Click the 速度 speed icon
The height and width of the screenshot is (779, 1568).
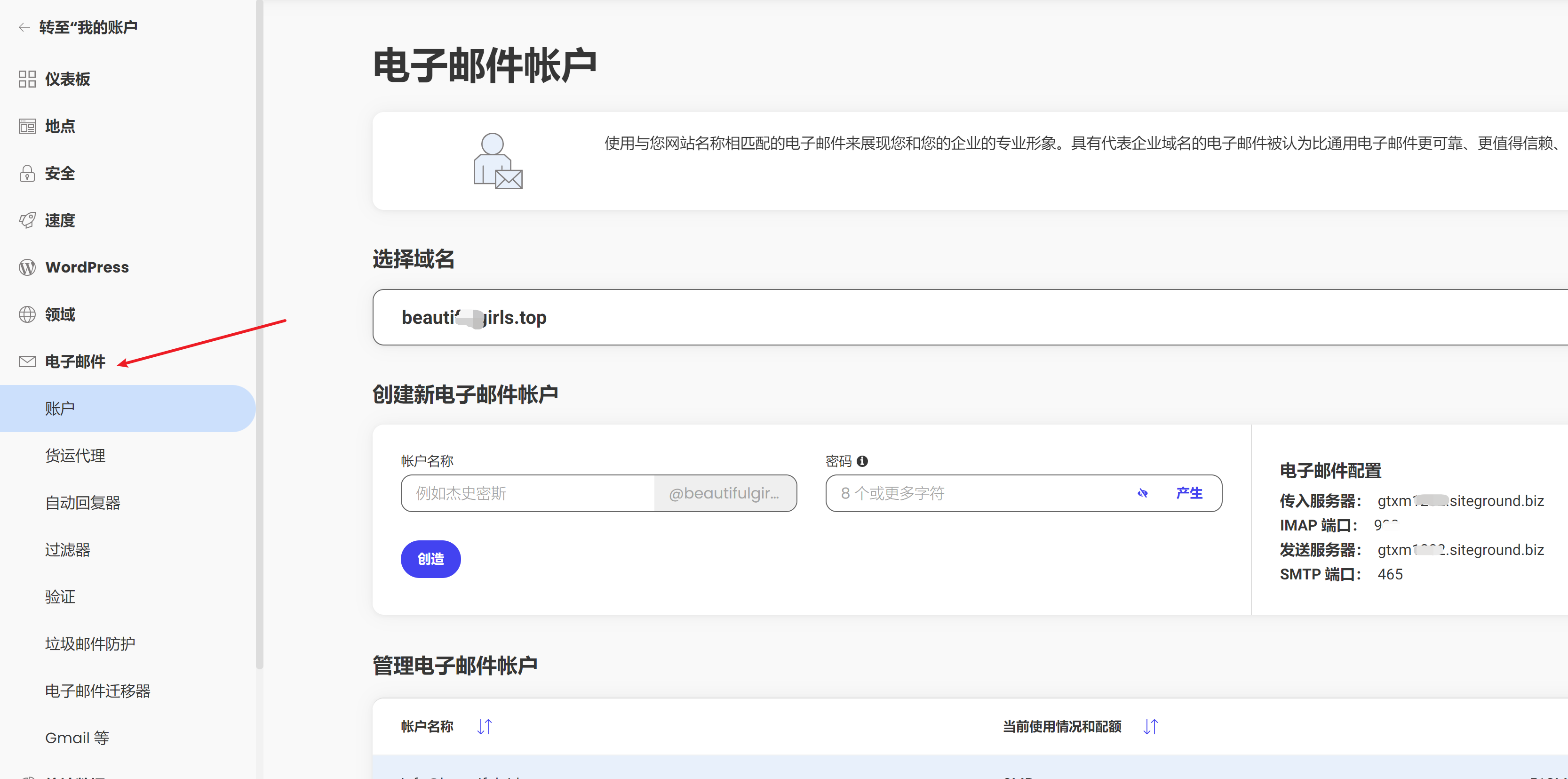point(27,220)
